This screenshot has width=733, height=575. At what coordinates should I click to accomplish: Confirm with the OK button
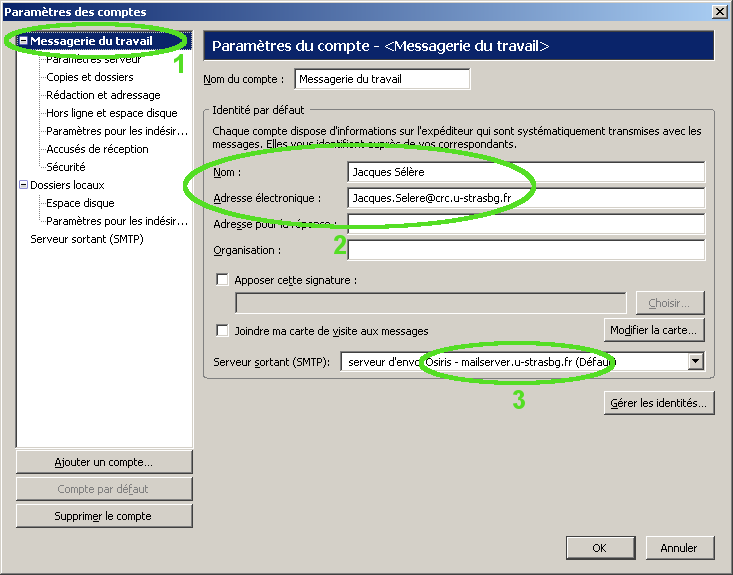coord(600,548)
